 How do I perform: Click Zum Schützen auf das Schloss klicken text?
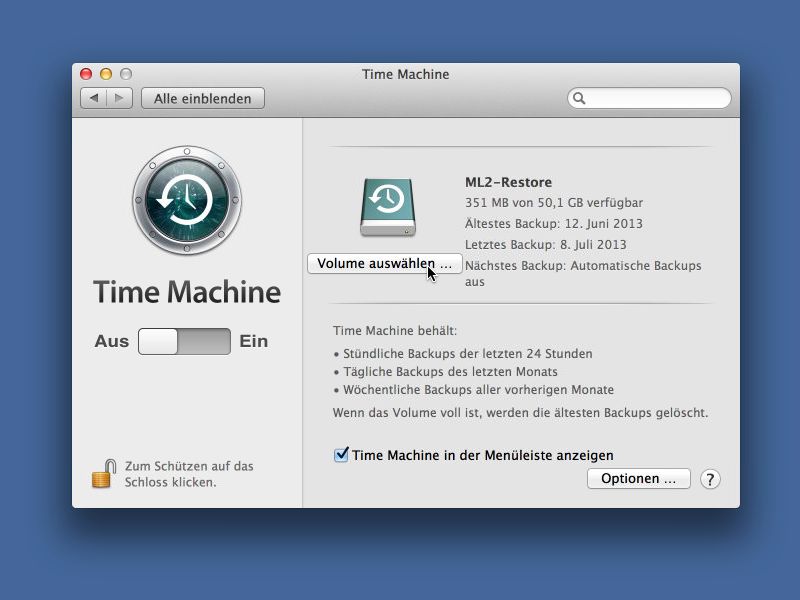click(189, 474)
